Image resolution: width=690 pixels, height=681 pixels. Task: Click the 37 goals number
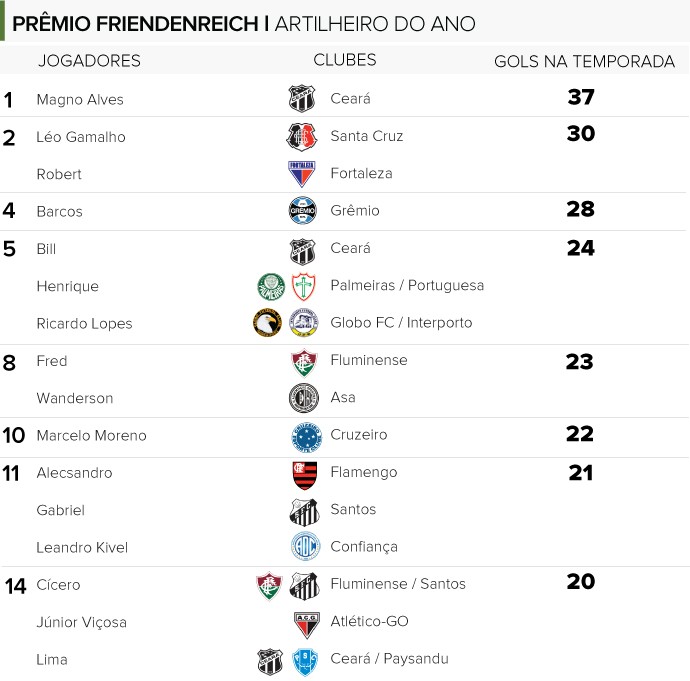[x=581, y=97]
